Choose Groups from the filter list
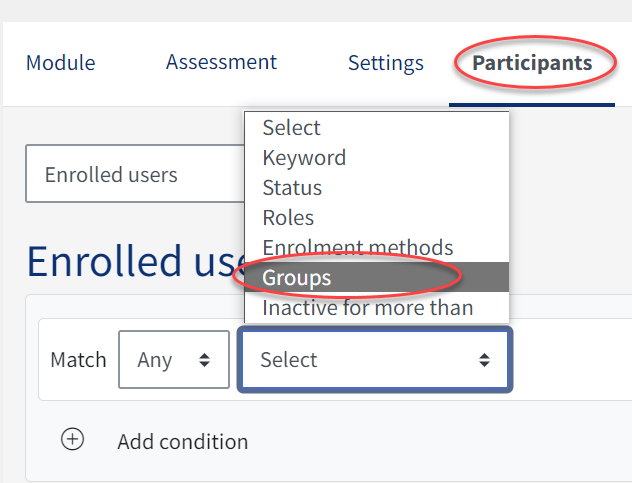The width and height of the screenshot is (632, 483). [296, 277]
